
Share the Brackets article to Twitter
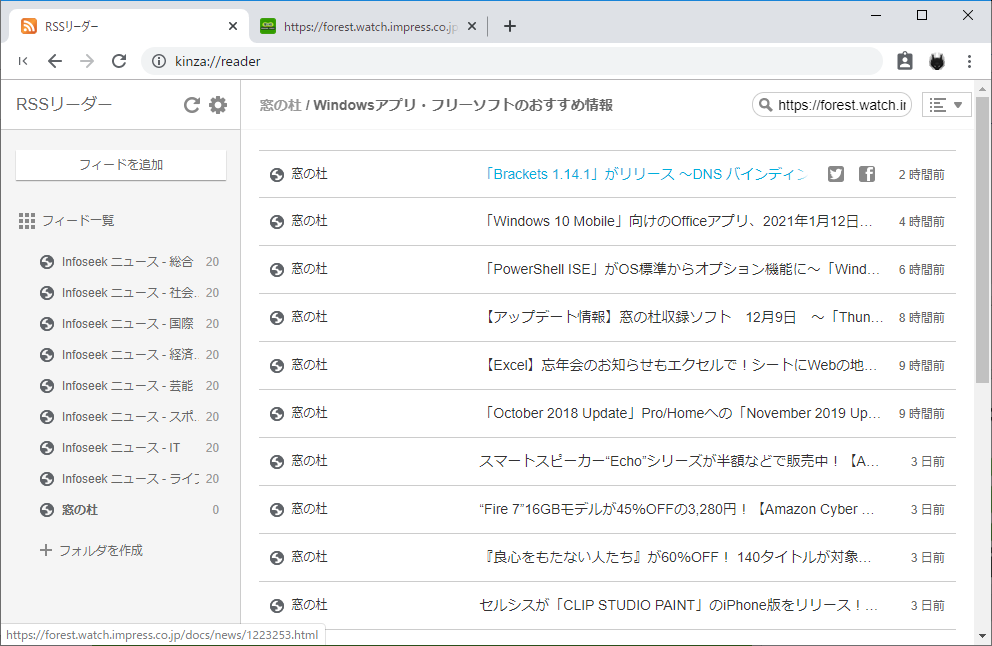click(x=835, y=173)
